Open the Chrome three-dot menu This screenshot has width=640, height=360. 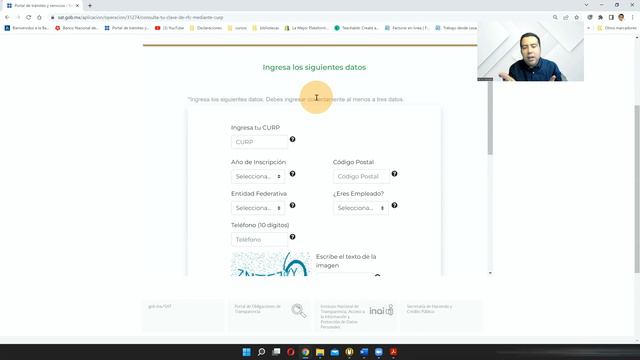[x=633, y=18]
